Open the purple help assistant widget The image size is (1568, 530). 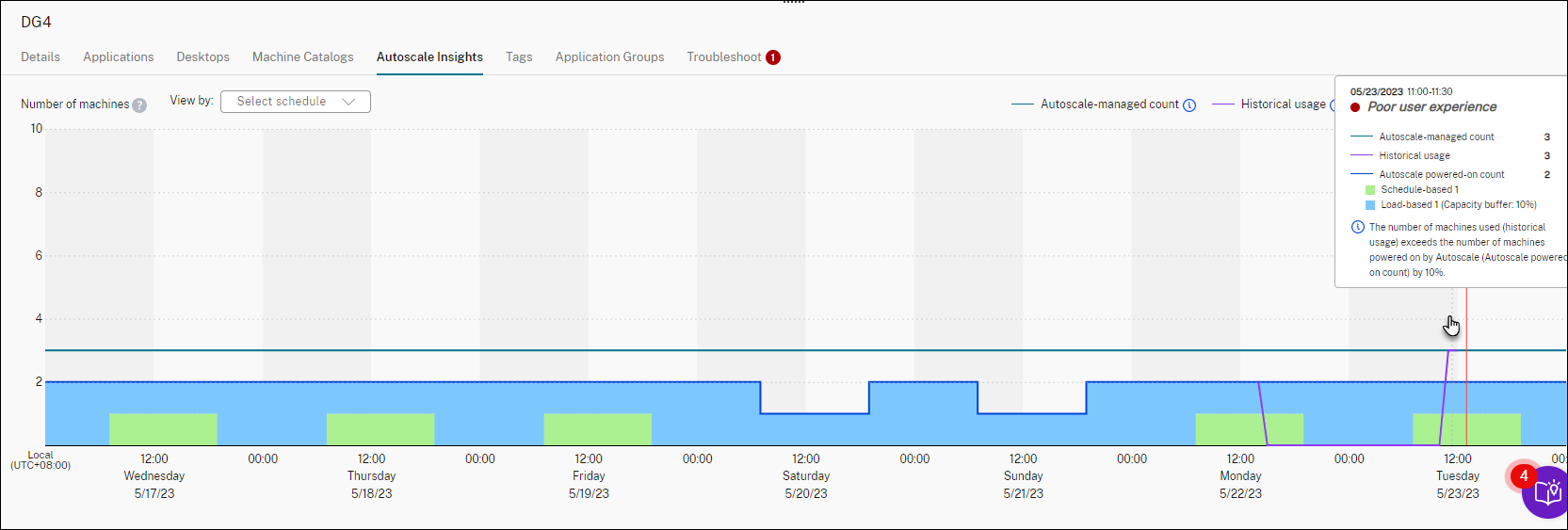click(1547, 494)
